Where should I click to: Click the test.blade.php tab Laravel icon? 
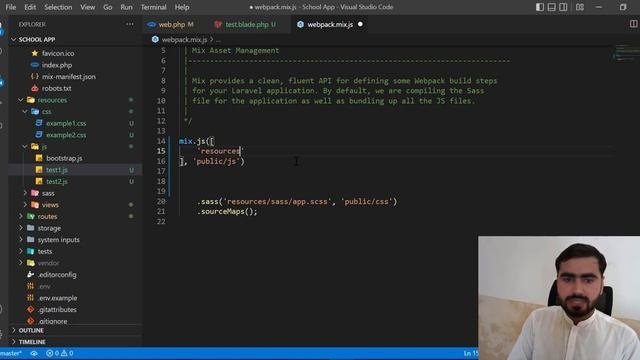218,24
